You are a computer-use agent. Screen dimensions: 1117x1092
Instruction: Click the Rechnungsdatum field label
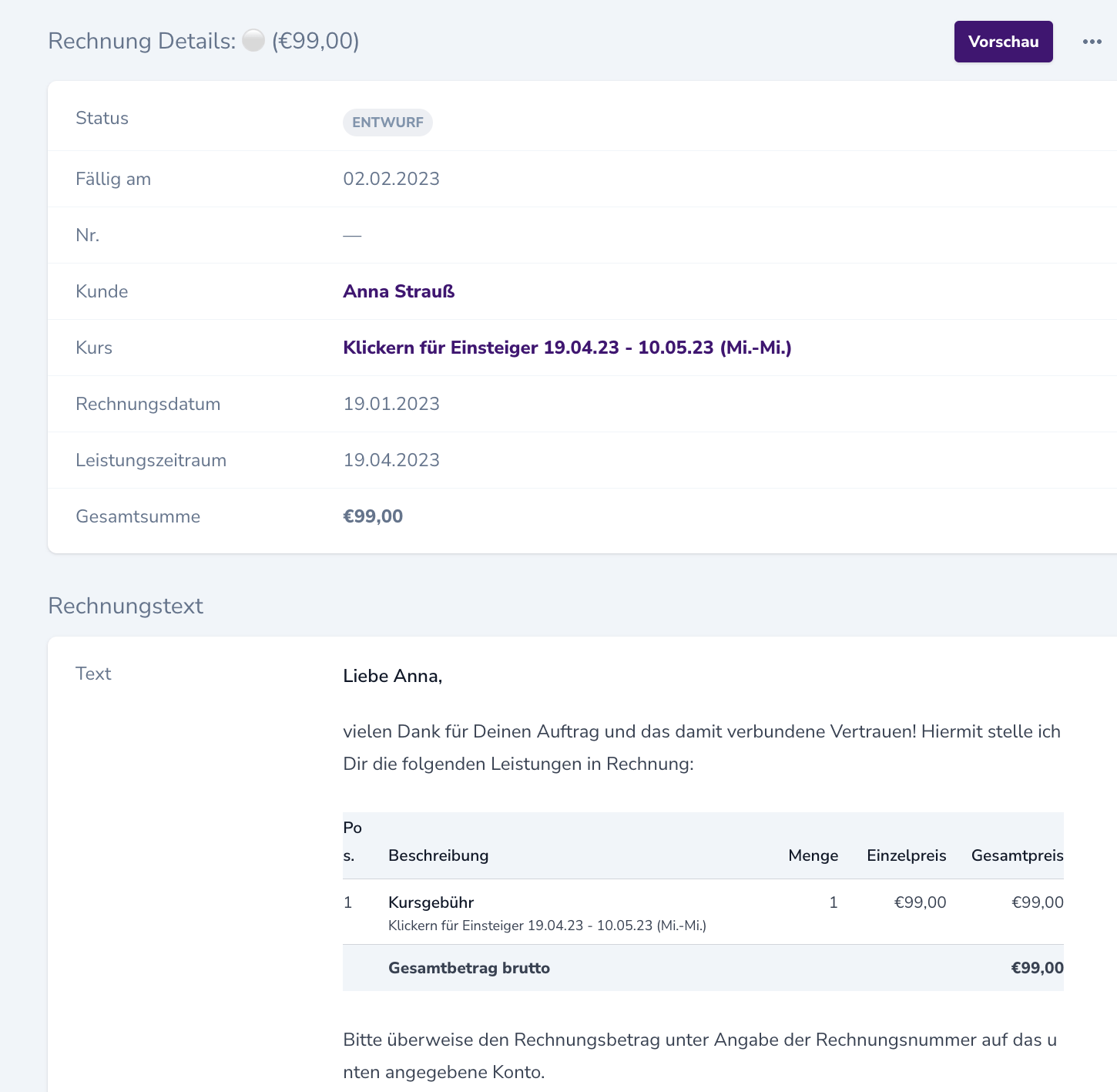point(148,404)
